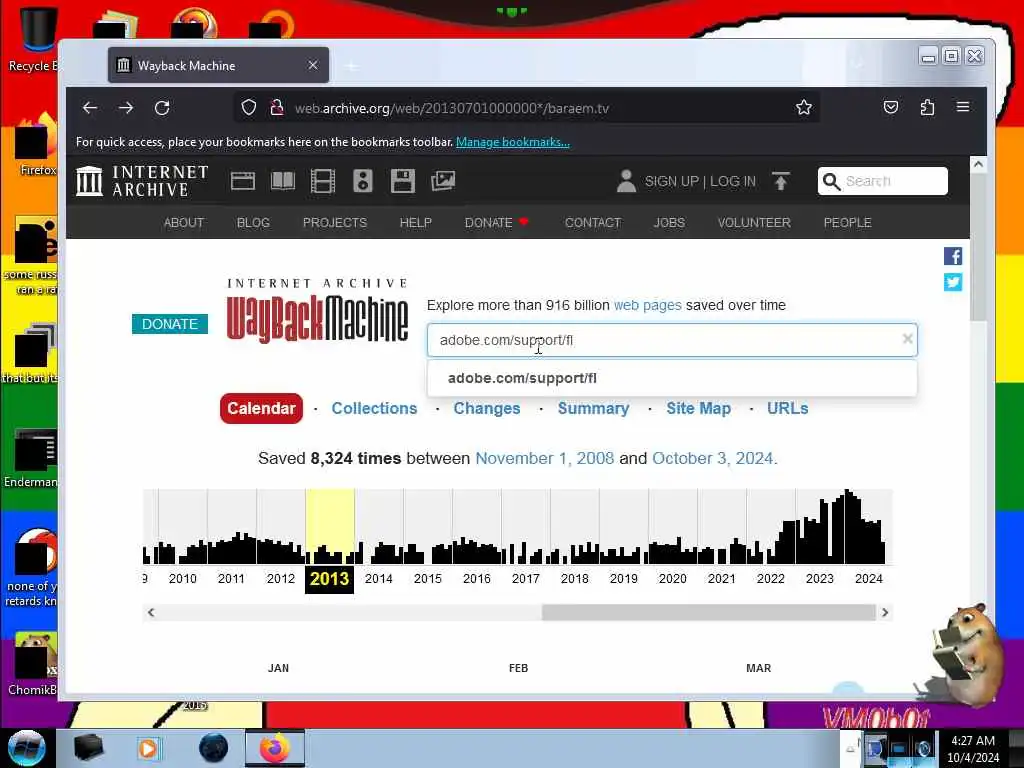Open a new tab with plus button
The image size is (1024, 768).
pyautogui.click(x=352, y=66)
